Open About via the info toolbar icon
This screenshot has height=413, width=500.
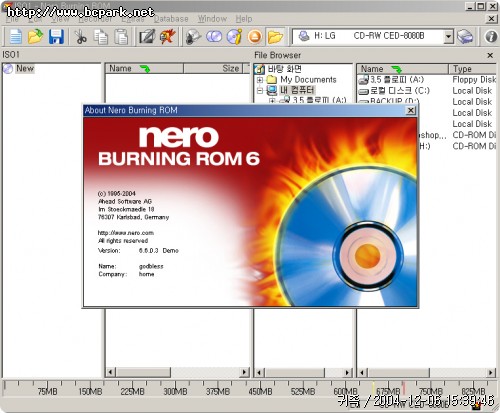point(491,37)
